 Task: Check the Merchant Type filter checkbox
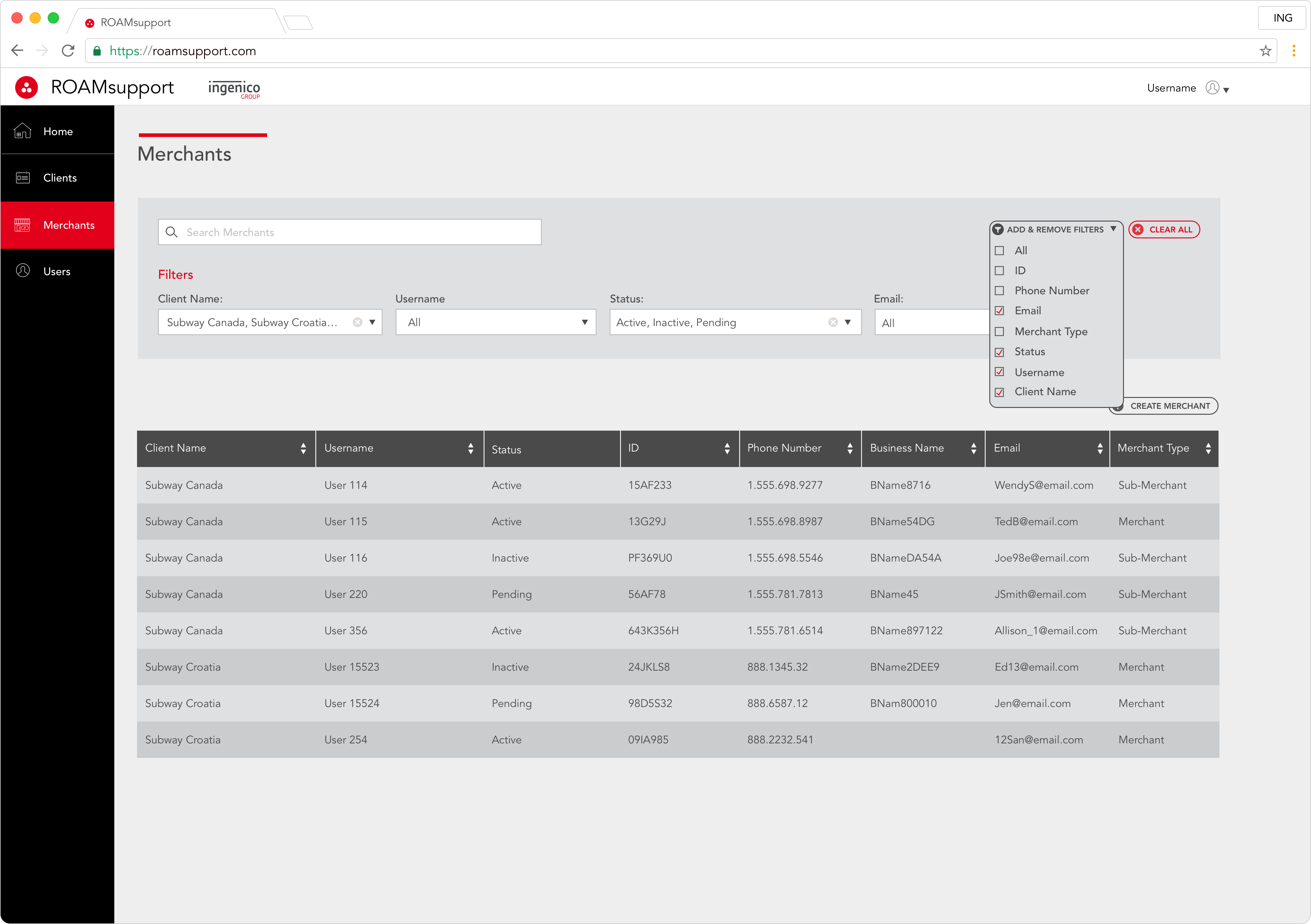(999, 332)
